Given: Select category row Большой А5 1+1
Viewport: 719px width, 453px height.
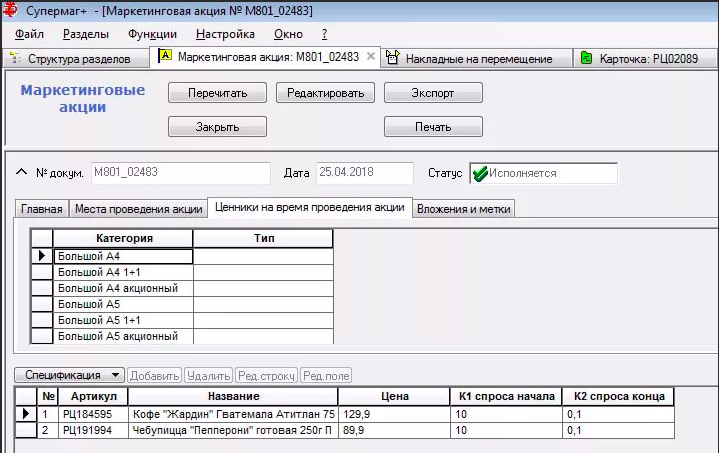Looking at the screenshot, I should [x=123, y=320].
